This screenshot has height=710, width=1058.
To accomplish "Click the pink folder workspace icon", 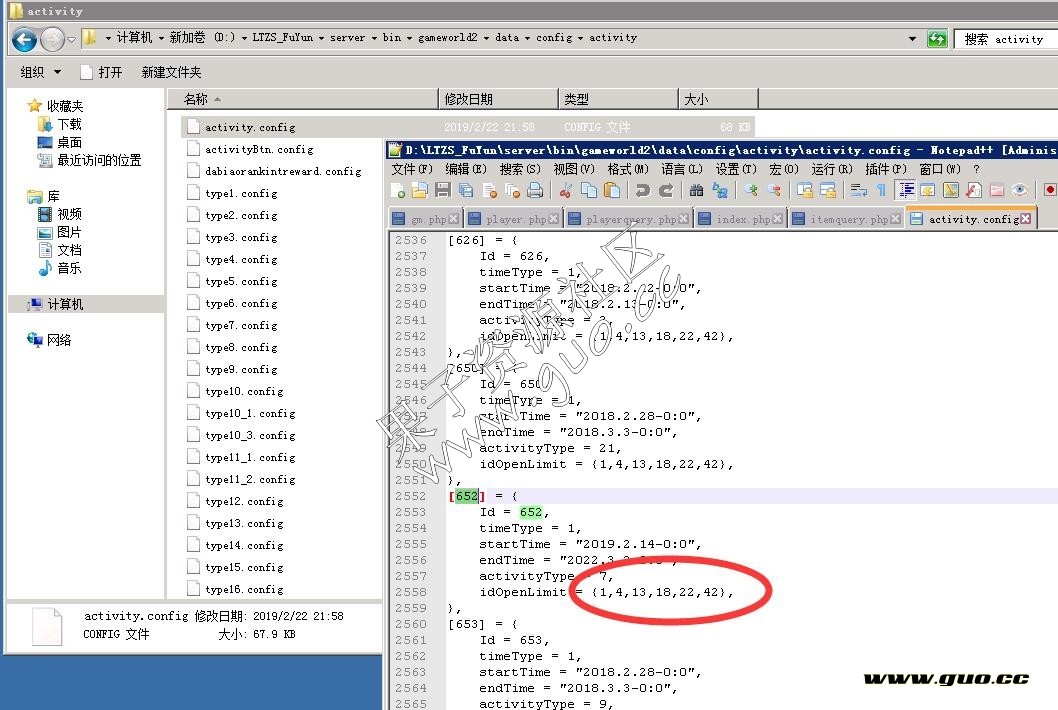I will click(997, 191).
